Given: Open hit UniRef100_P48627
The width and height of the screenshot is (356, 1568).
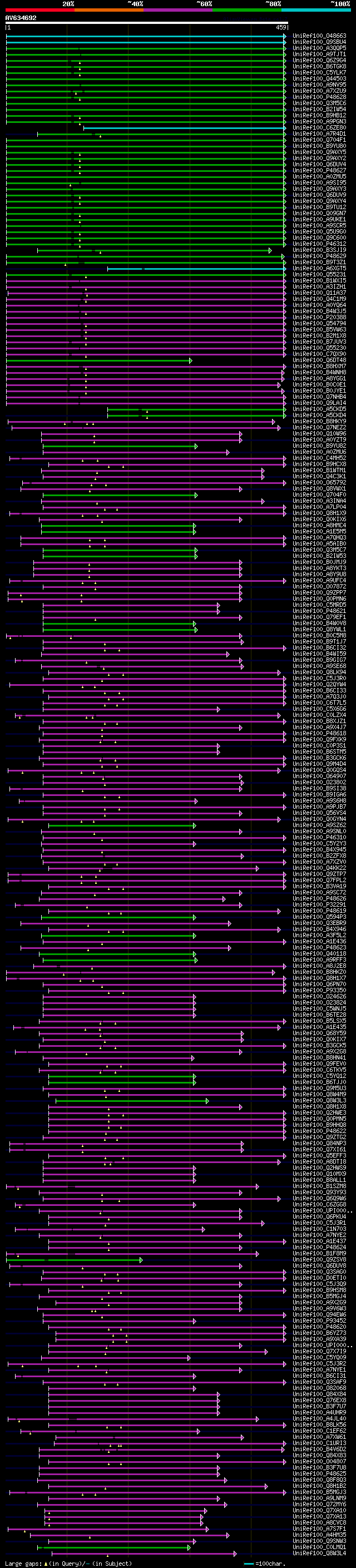Looking at the screenshot, I should (319, 170).
